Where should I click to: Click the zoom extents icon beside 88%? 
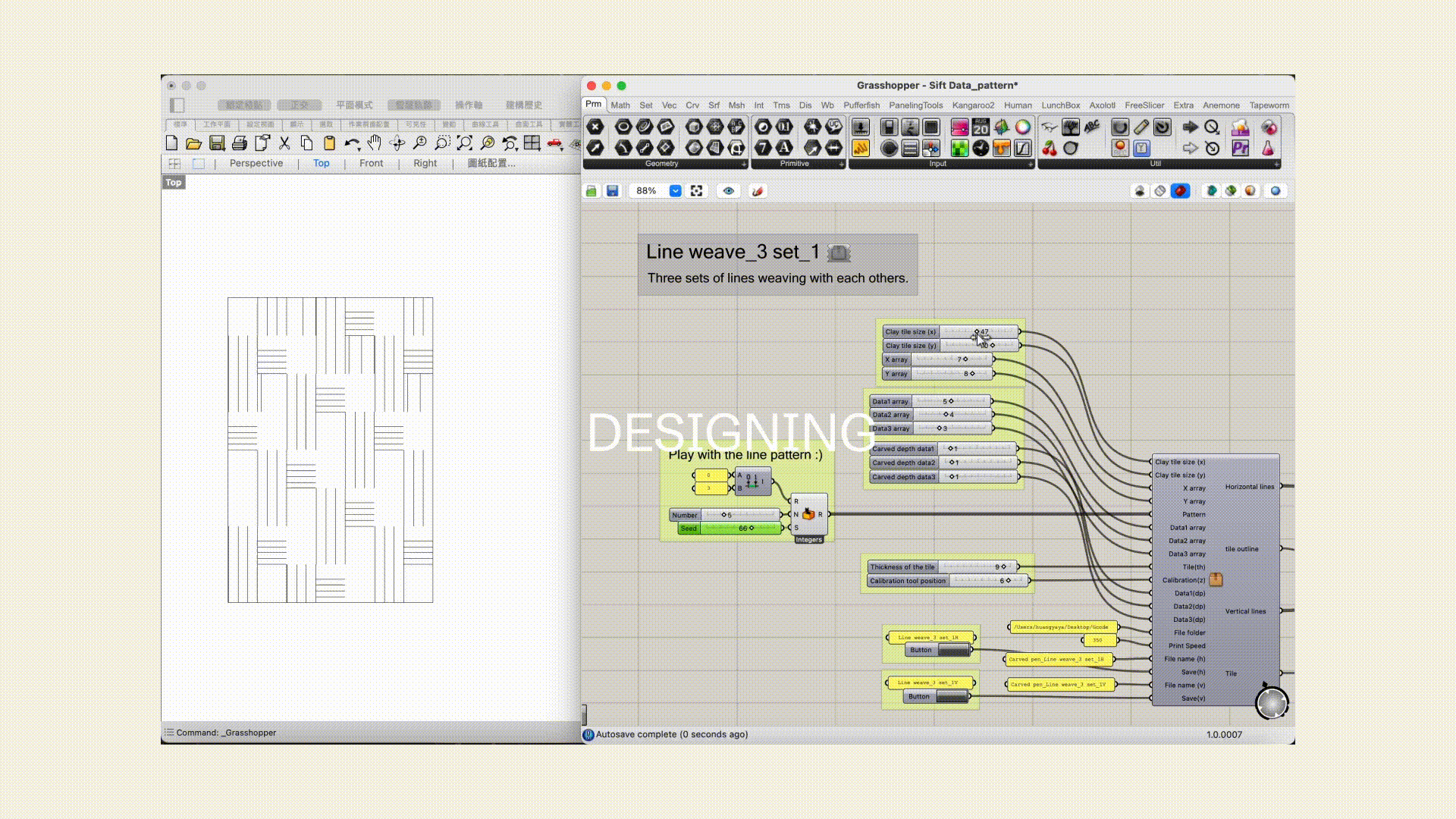697,191
